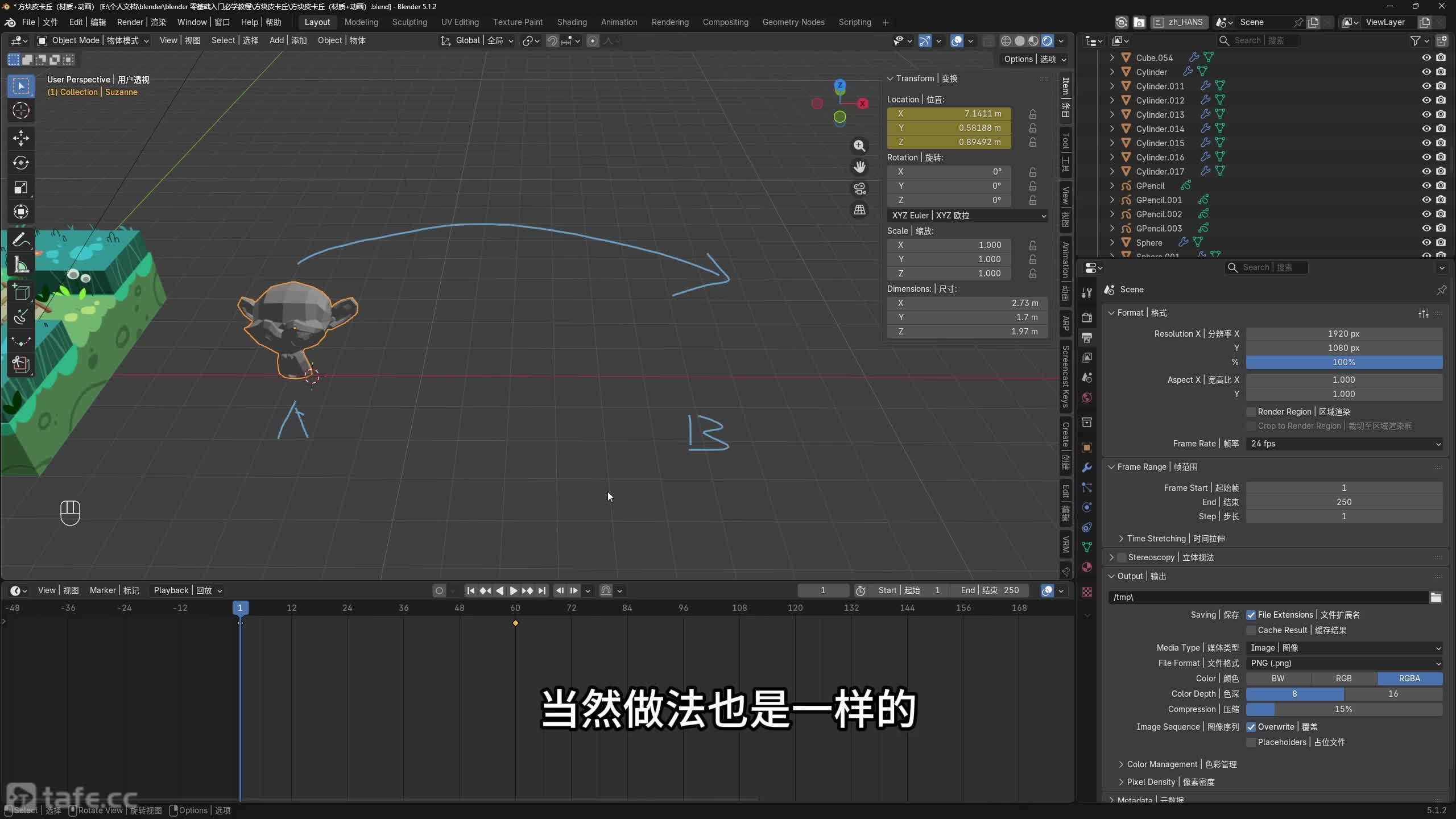The image size is (1456, 819).
Task: Switch to the Modeling workspace tab
Action: coord(361,22)
